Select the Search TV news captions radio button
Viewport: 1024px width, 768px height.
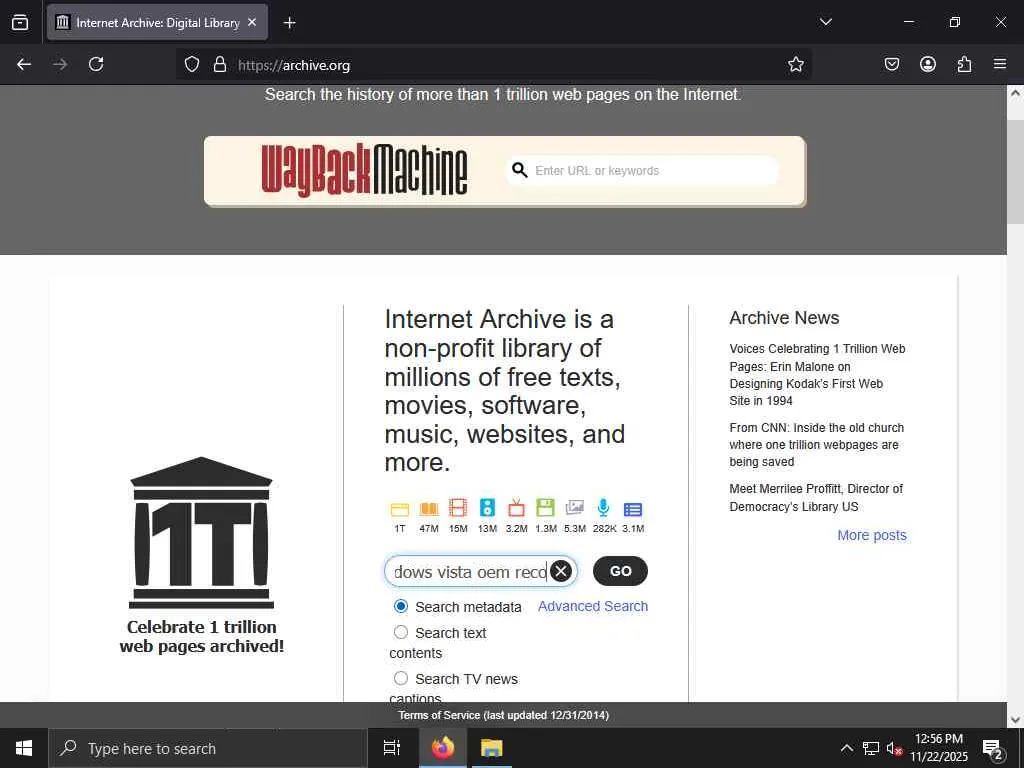(401, 679)
